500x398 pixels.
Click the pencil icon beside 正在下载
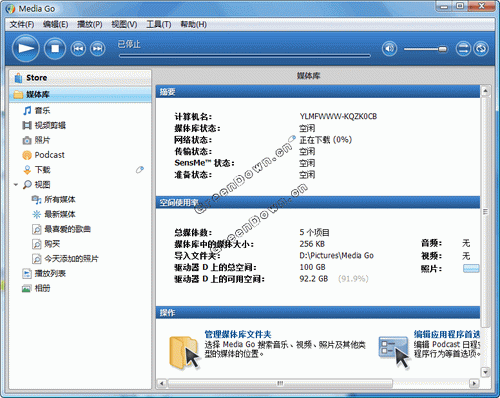292,138
